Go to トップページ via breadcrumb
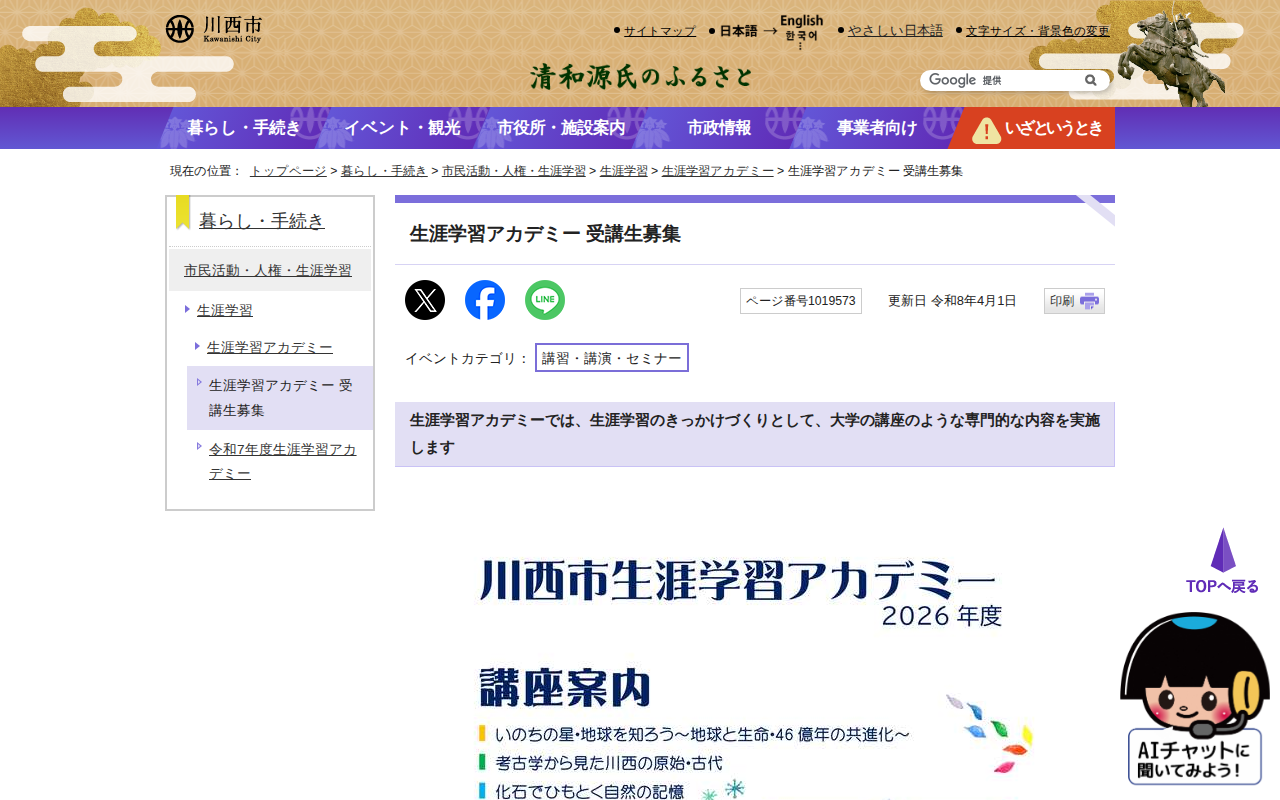1280x800 pixels. click(x=287, y=171)
